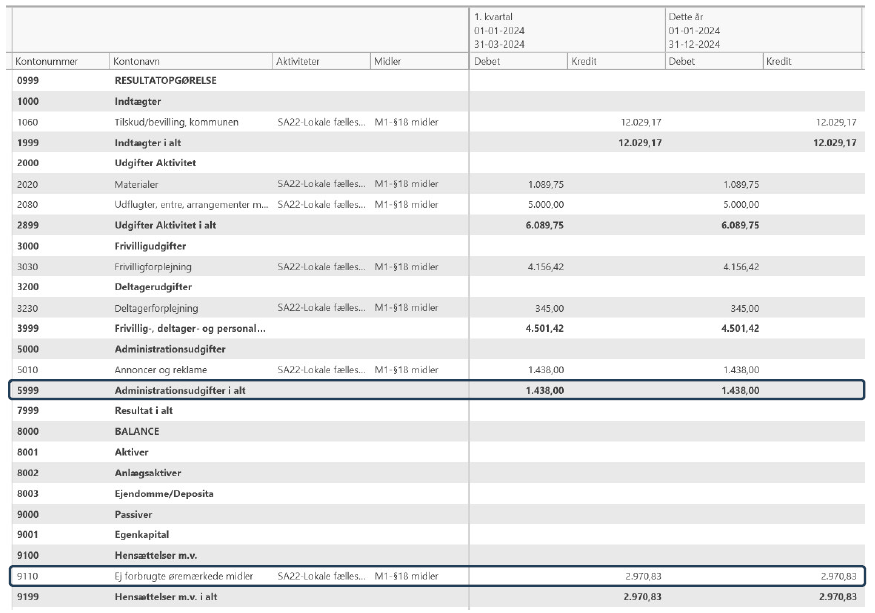
Task: Click the Kontonavn column header
Action: 191,61
